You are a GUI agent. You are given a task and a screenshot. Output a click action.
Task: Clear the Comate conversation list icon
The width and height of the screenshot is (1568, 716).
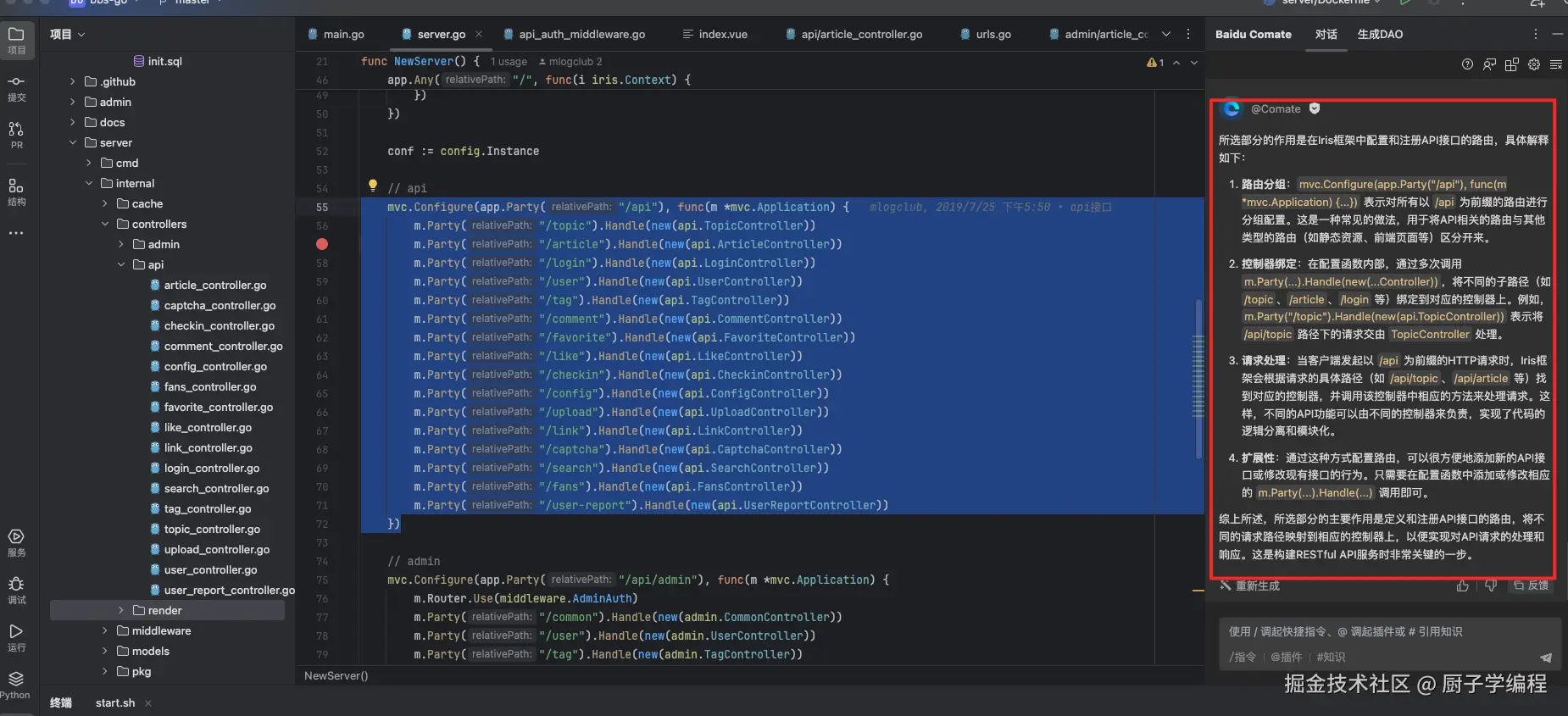(1555, 64)
